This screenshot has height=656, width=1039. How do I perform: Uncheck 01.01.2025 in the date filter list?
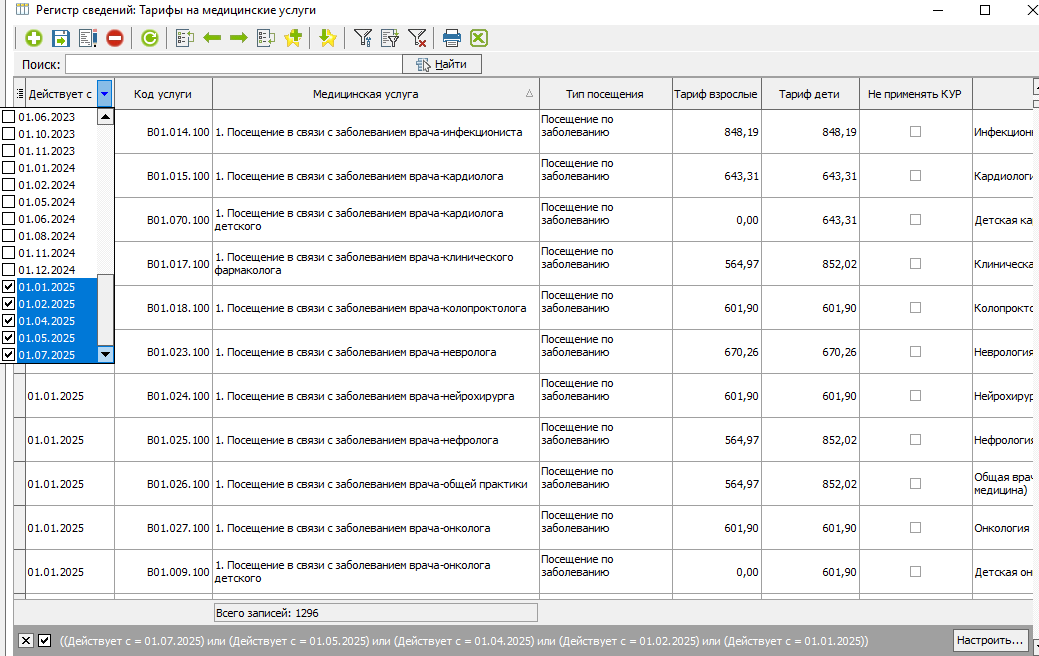(9, 287)
